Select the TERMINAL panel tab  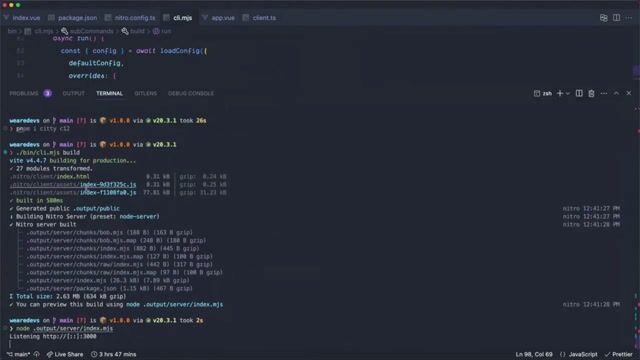pos(109,93)
